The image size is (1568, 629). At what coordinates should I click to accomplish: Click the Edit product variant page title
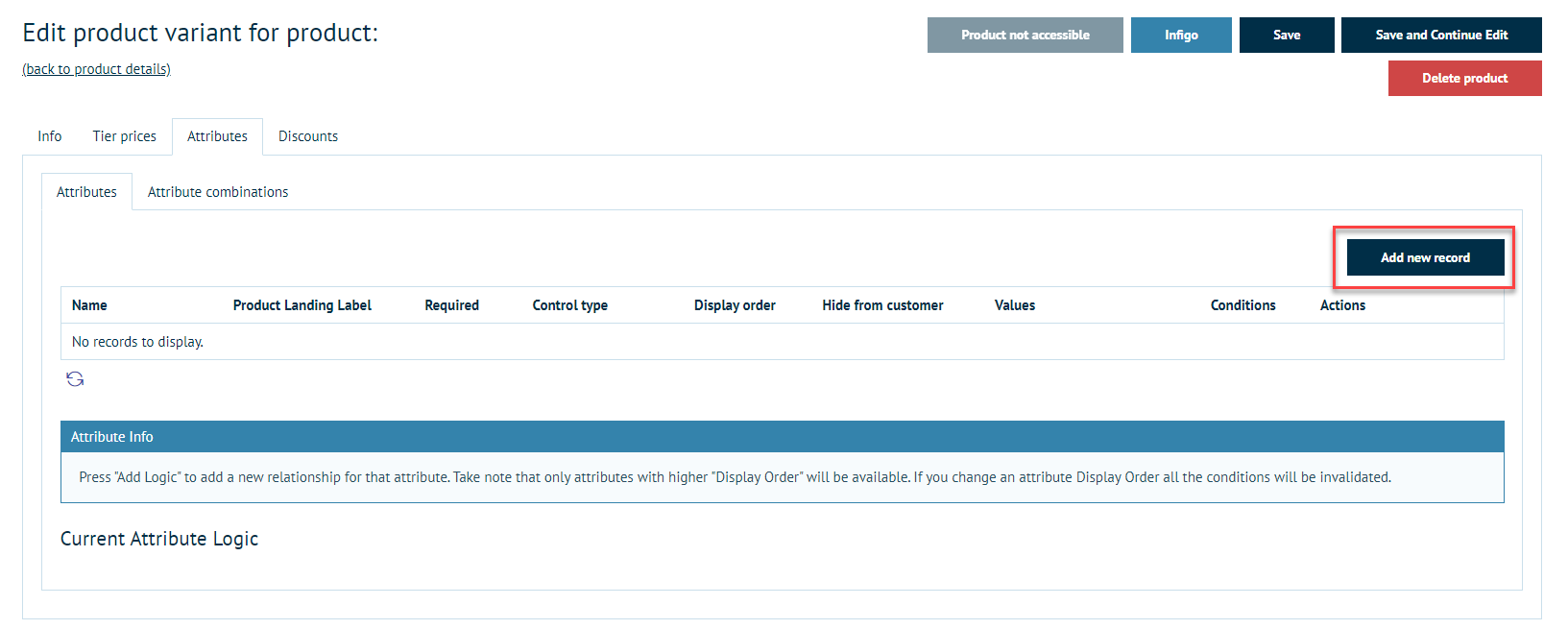tap(200, 33)
